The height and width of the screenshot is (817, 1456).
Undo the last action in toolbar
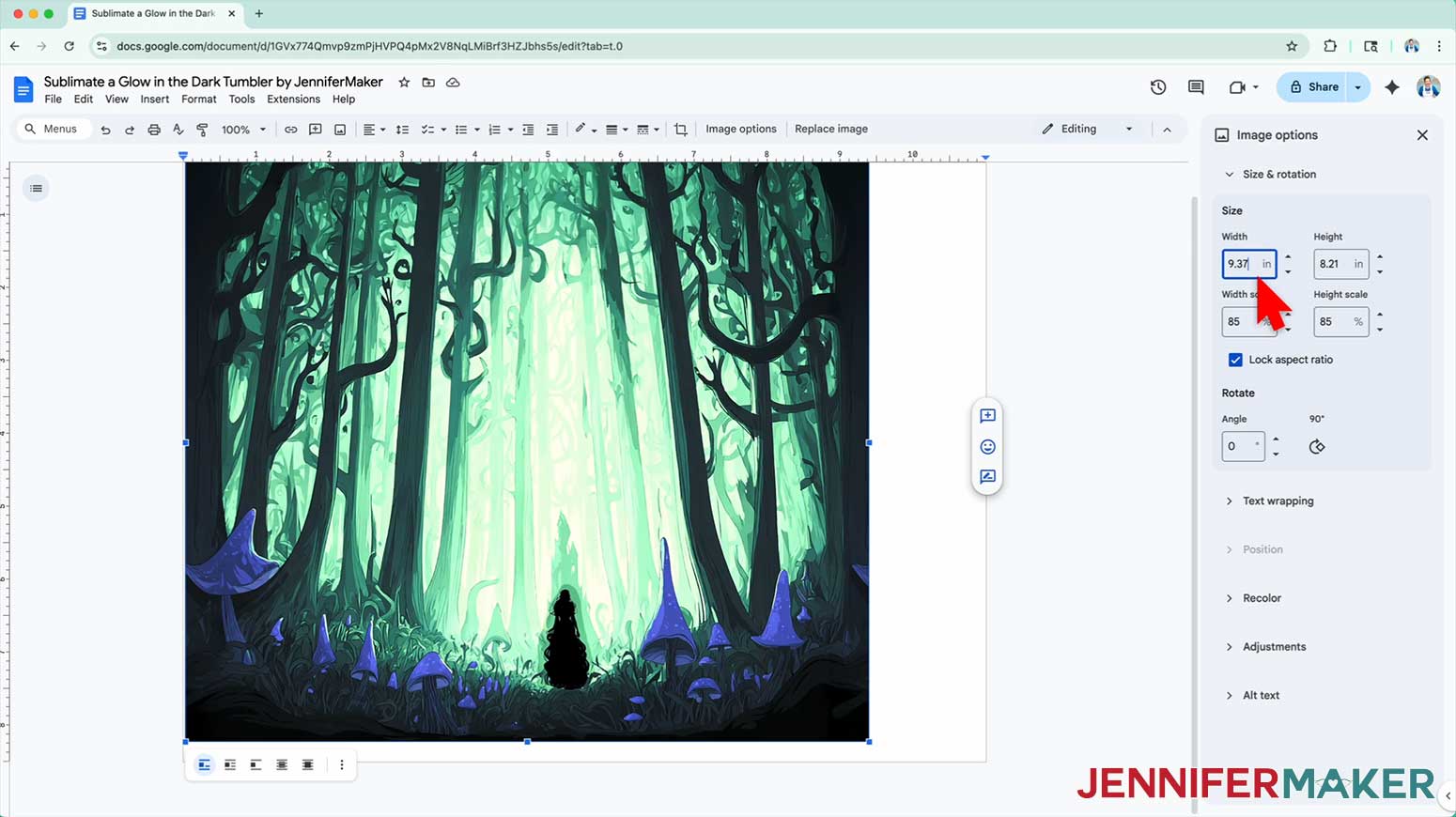(105, 130)
